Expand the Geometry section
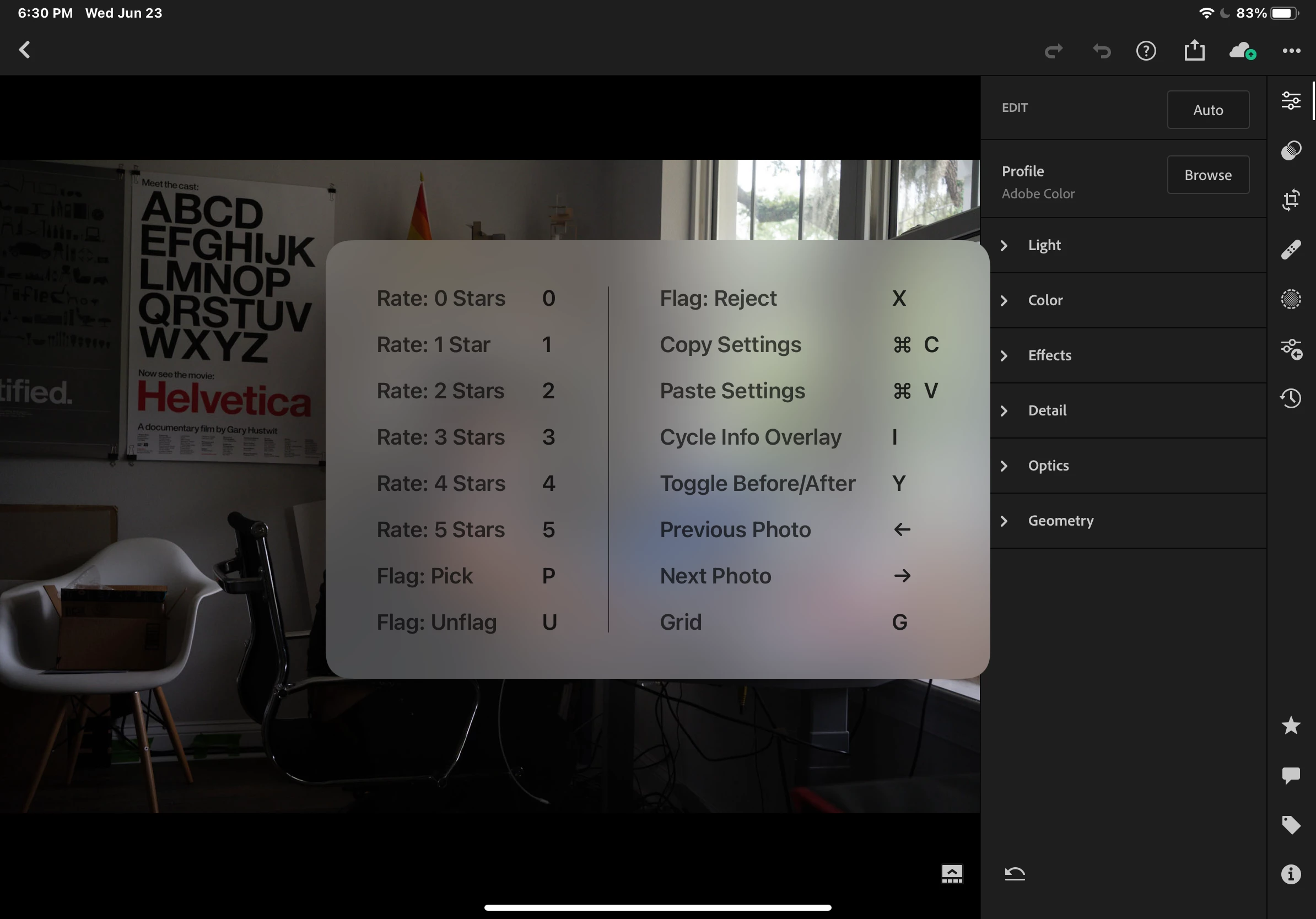The image size is (1316, 919). coord(1060,521)
